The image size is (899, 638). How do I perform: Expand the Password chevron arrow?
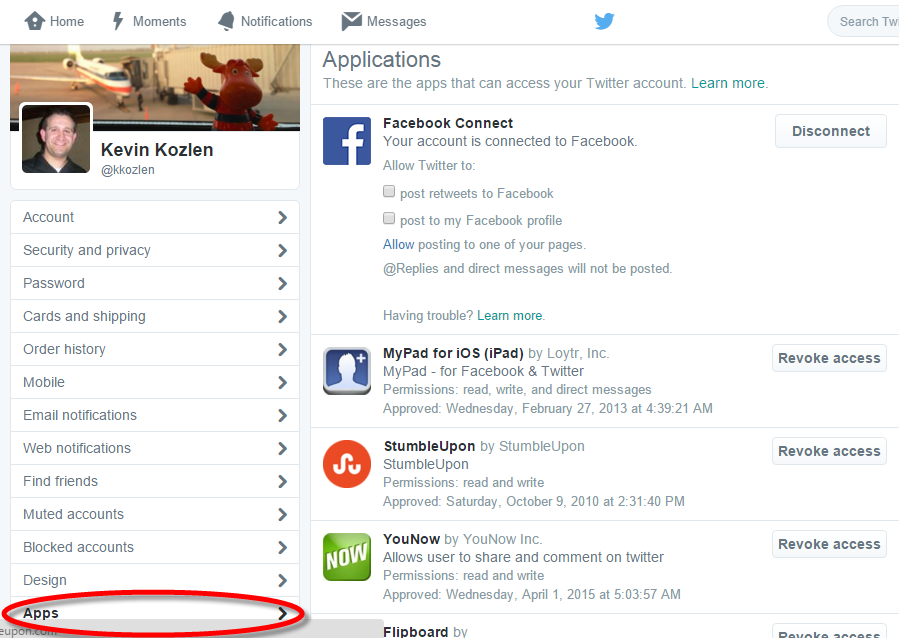click(x=282, y=283)
